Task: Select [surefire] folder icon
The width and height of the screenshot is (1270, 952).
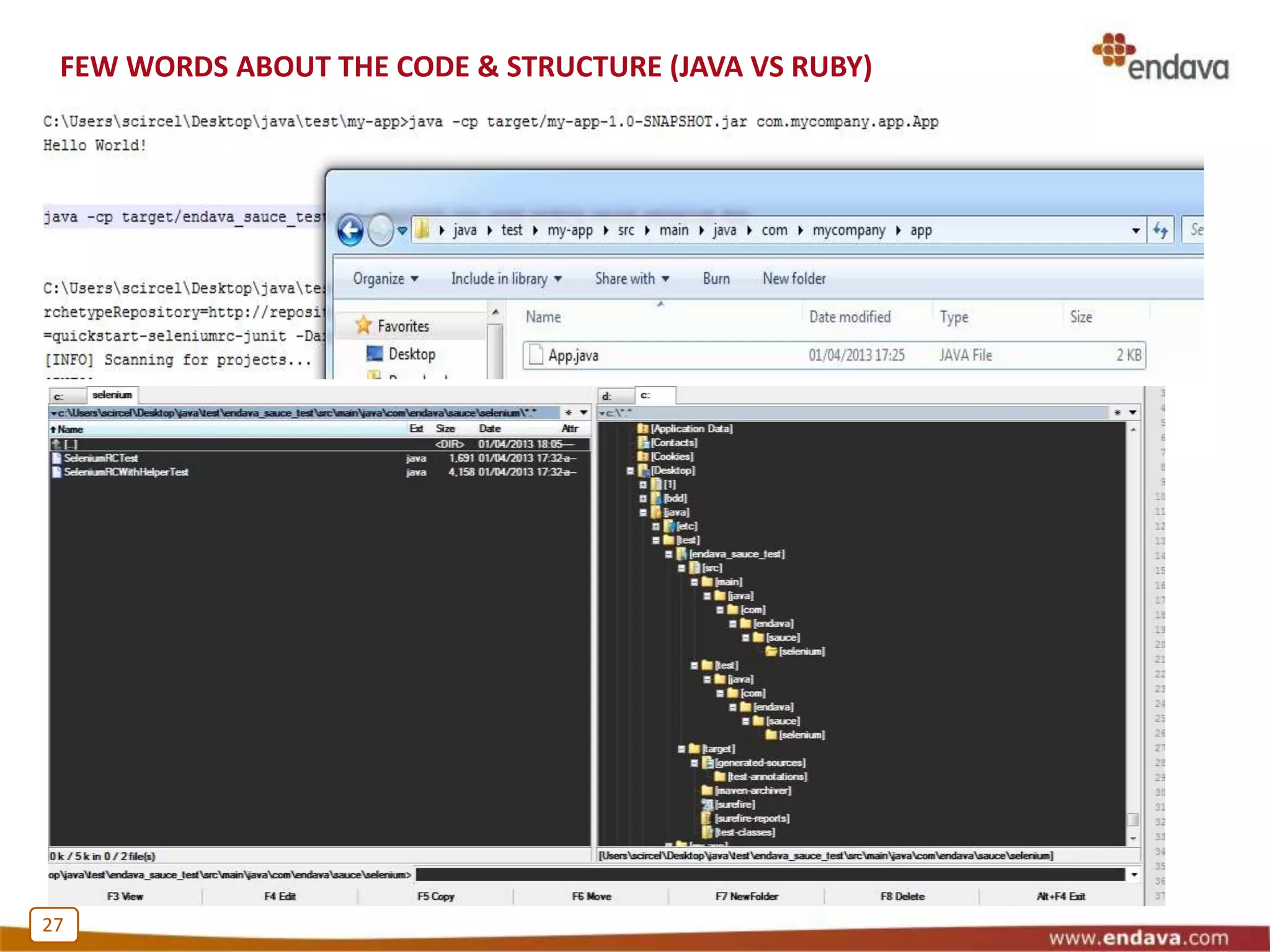Action: pos(707,804)
